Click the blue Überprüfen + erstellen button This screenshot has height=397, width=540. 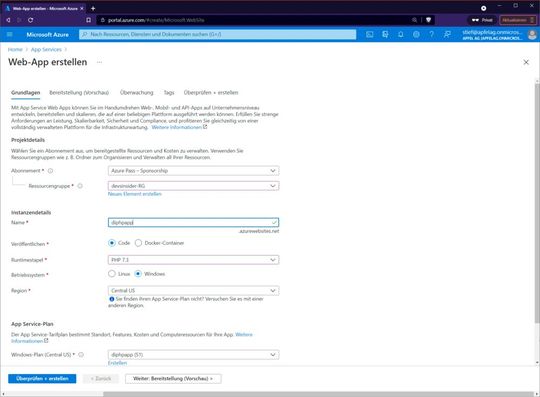pos(42,379)
